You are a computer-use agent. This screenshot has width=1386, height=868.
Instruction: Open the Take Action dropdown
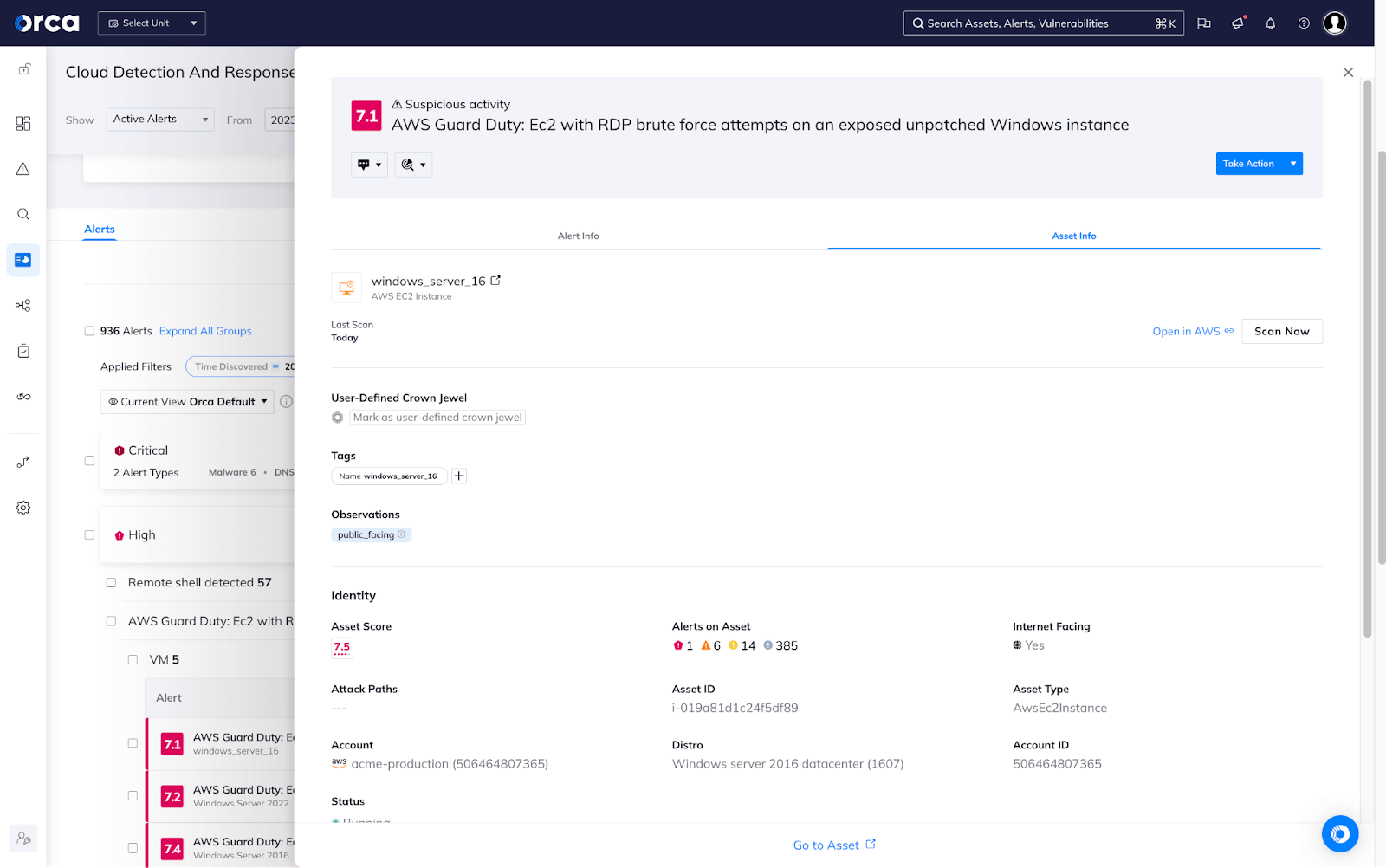1258,163
